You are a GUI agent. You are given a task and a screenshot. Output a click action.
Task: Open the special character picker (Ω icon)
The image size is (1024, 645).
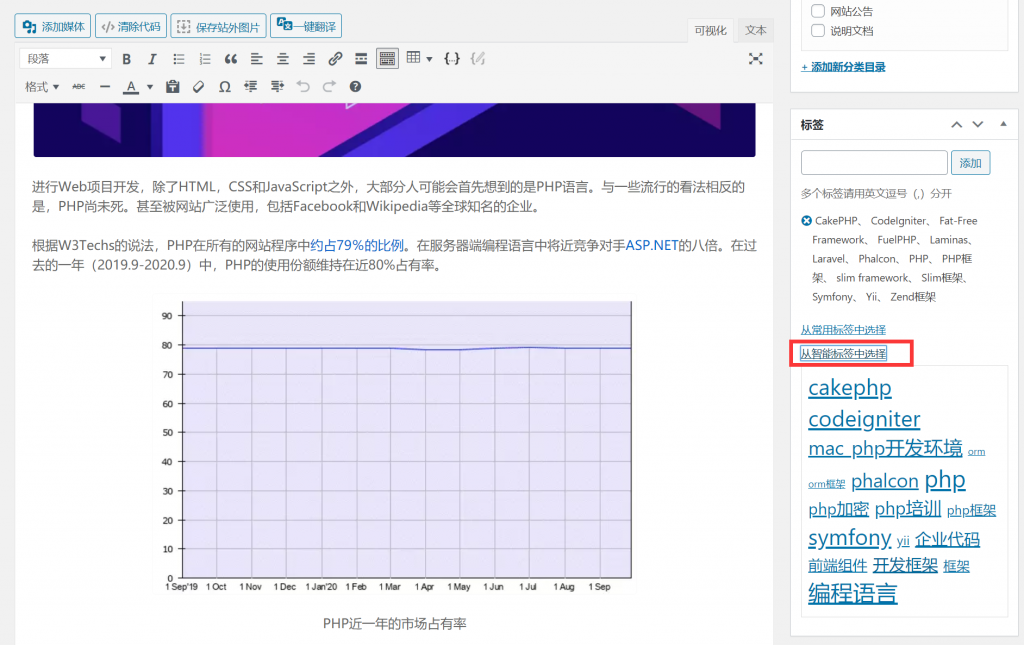[x=224, y=86]
